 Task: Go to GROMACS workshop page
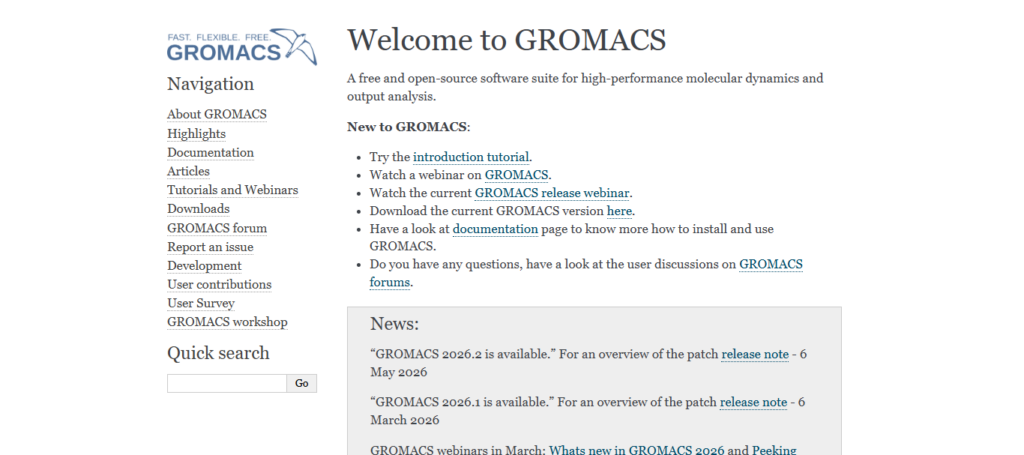pos(227,322)
